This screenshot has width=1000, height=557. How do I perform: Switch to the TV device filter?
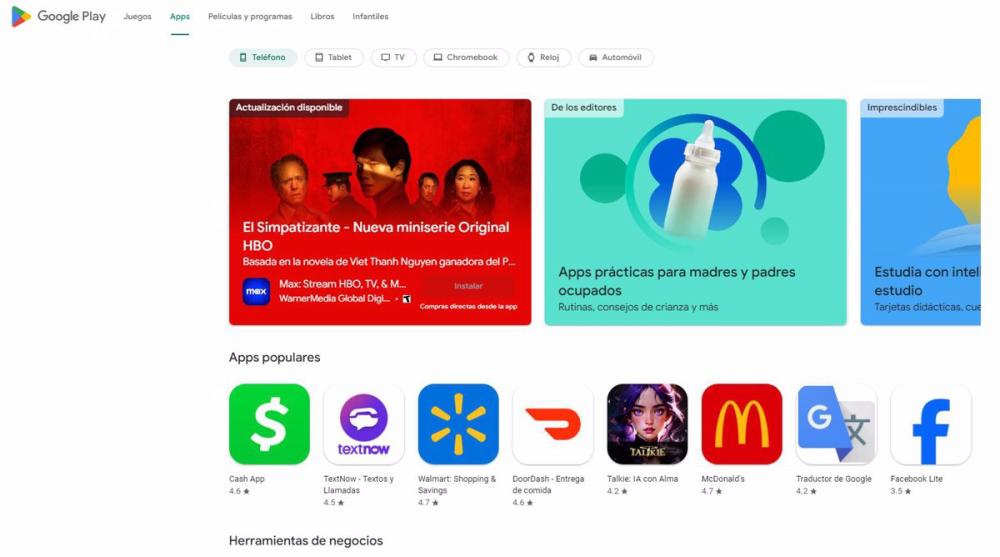pos(393,57)
